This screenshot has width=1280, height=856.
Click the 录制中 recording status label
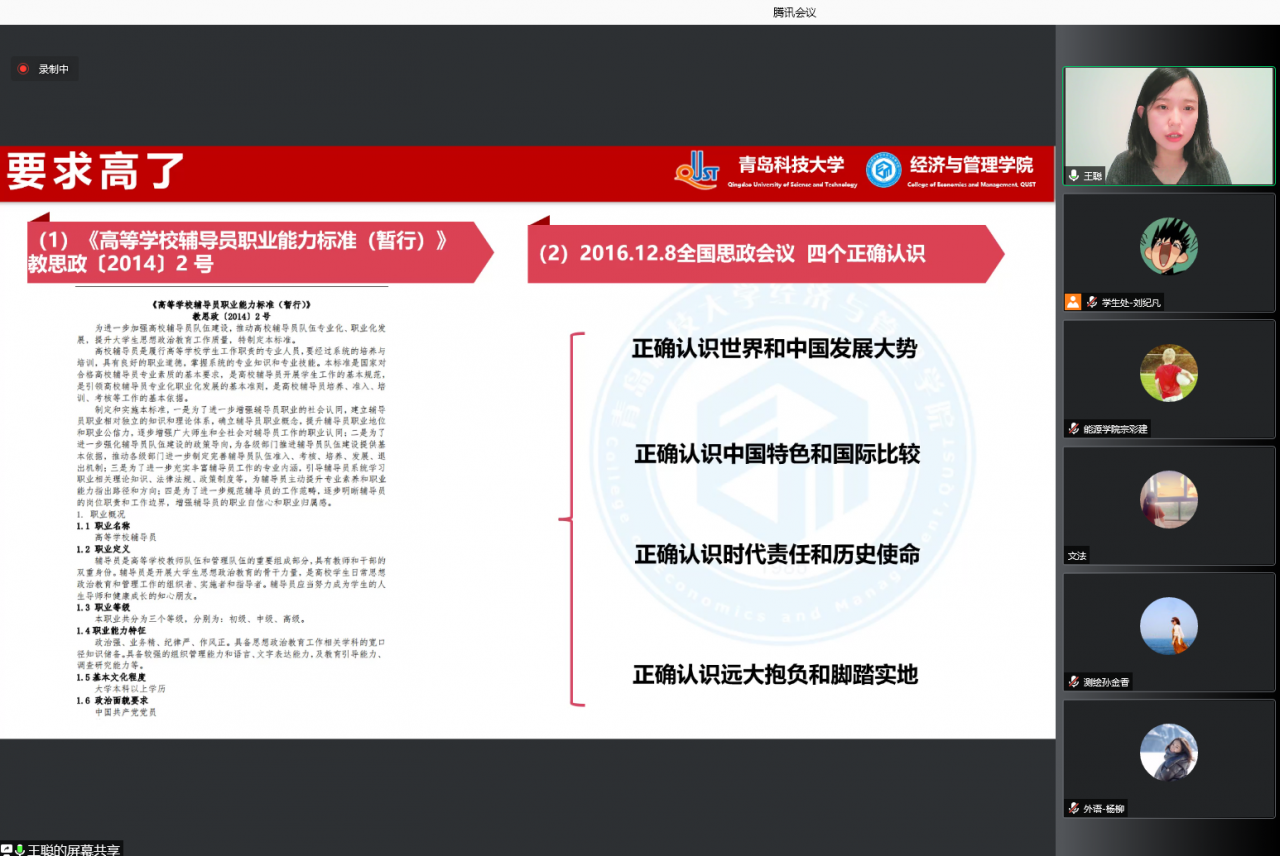(53, 69)
